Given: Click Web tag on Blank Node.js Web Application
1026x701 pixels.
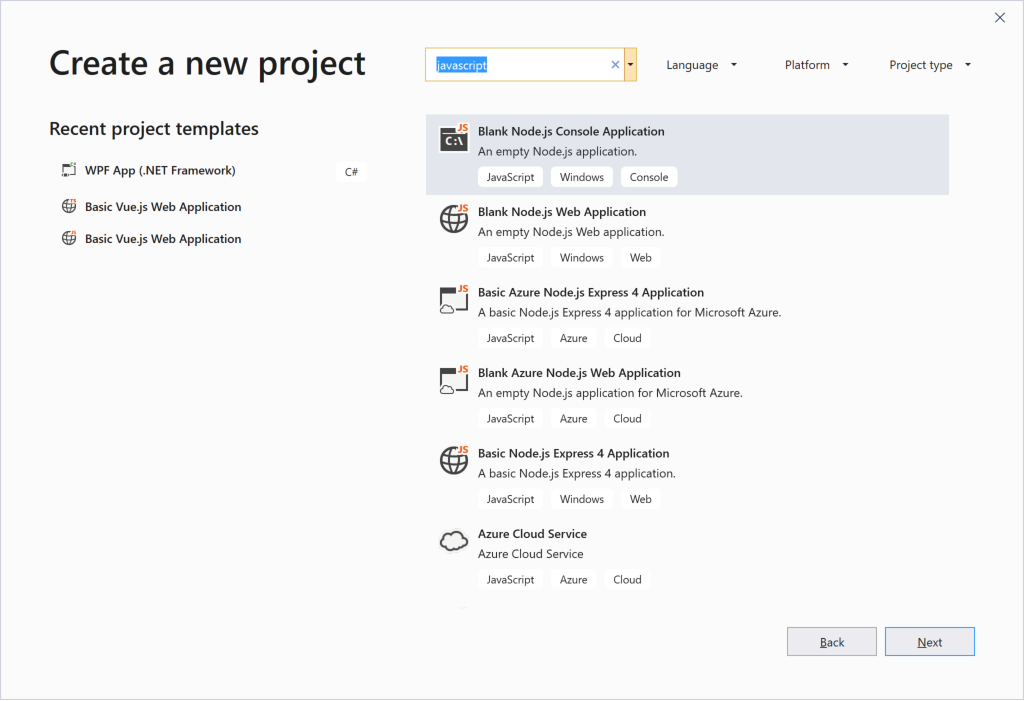Looking at the screenshot, I should tap(641, 258).
